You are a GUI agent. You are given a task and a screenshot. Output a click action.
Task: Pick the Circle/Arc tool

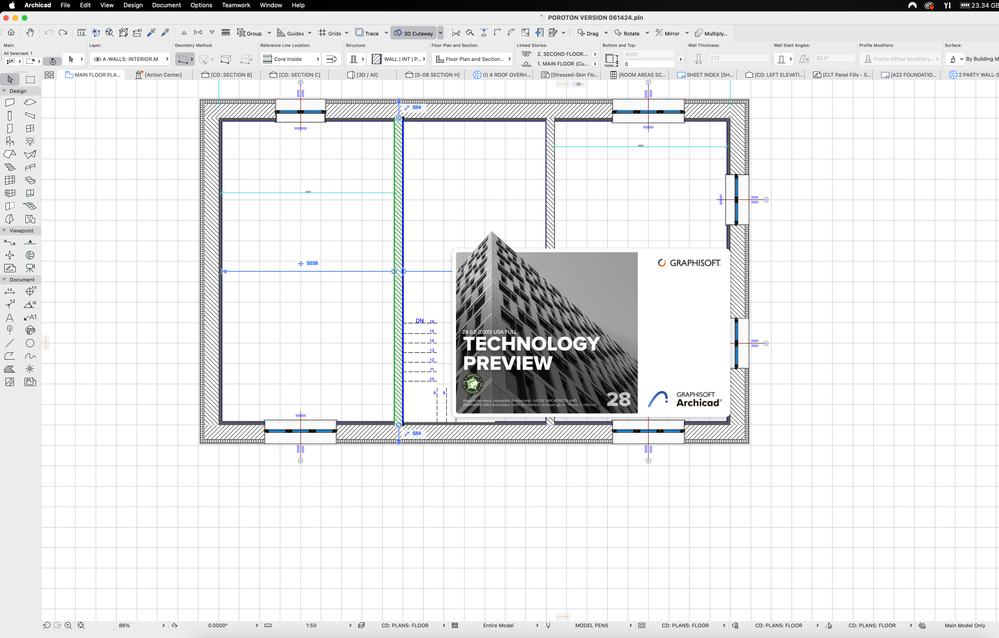pos(30,343)
